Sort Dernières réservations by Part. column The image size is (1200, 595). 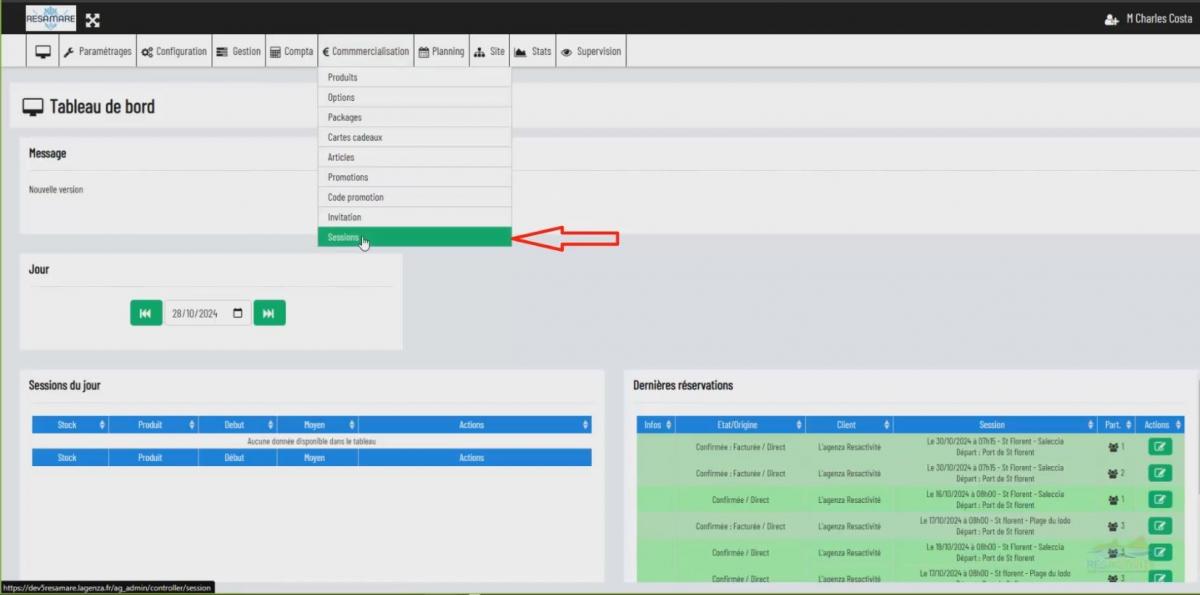point(1117,425)
